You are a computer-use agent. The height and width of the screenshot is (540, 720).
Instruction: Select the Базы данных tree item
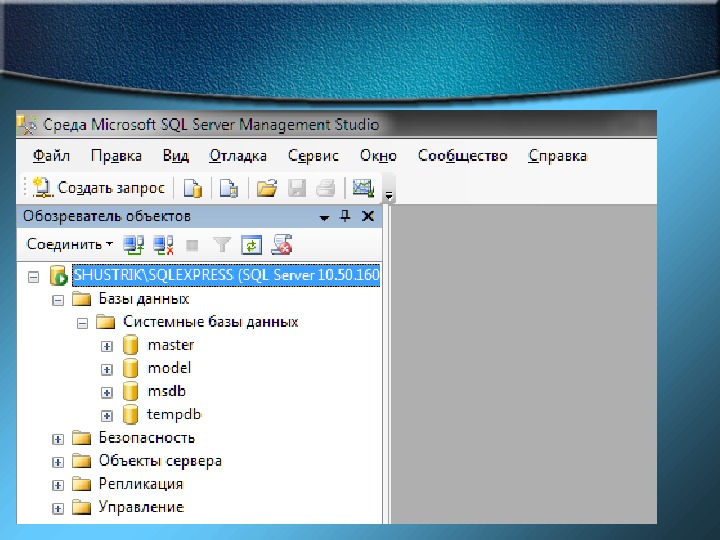click(x=144, y=299)
